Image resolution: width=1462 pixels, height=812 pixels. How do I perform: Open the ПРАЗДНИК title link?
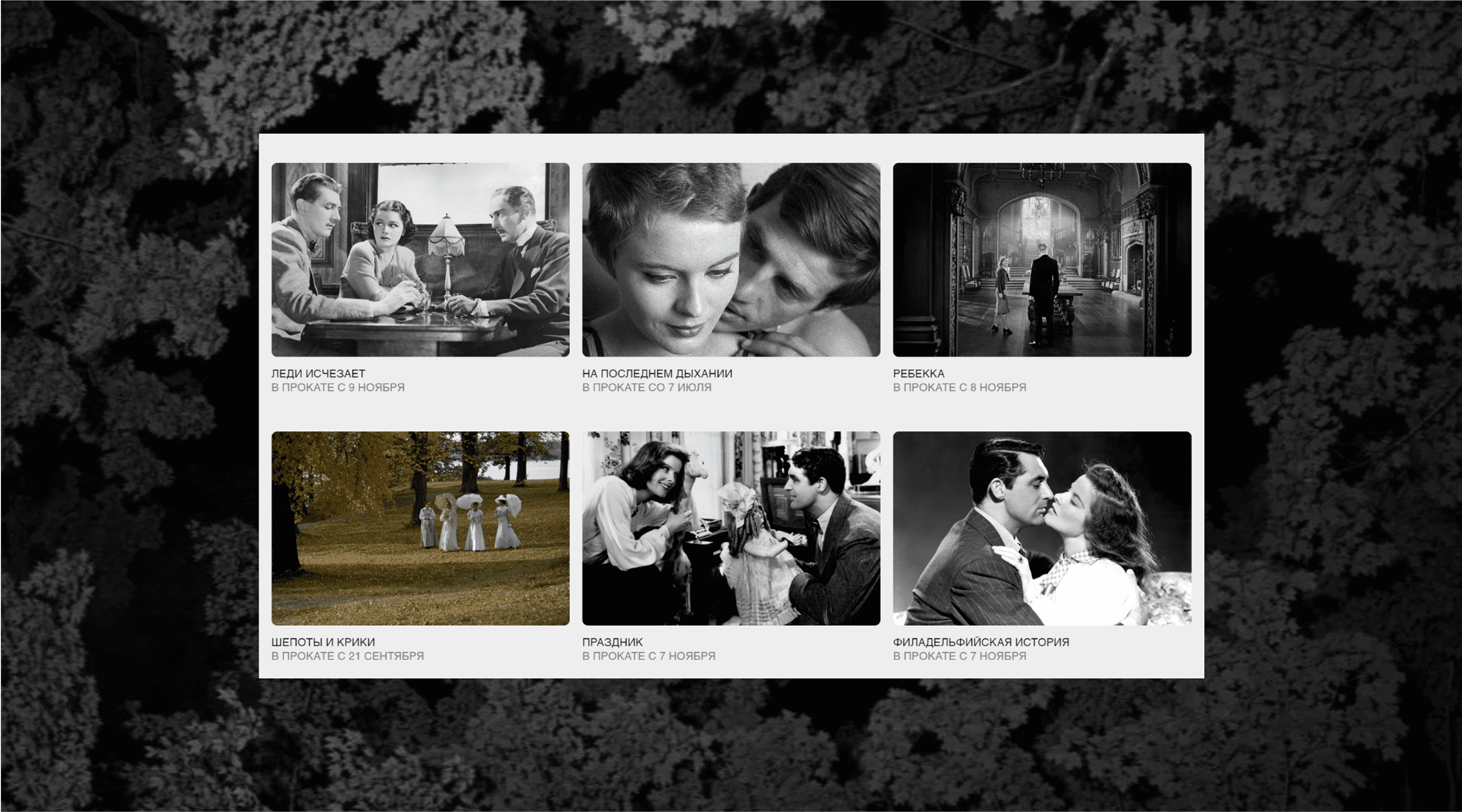[x=612, y=642]
